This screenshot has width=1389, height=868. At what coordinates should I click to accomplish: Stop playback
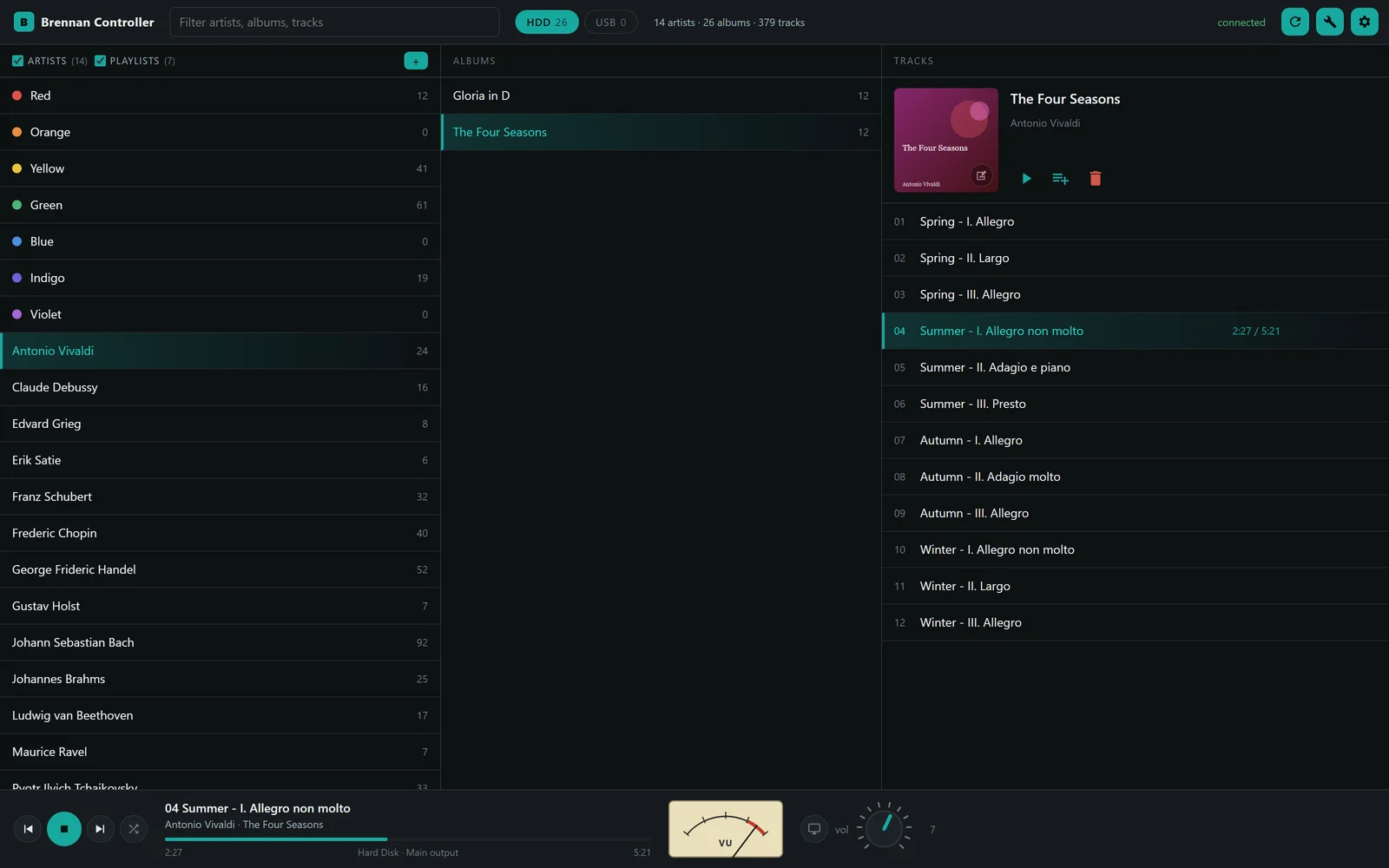(x=64, y=829)
